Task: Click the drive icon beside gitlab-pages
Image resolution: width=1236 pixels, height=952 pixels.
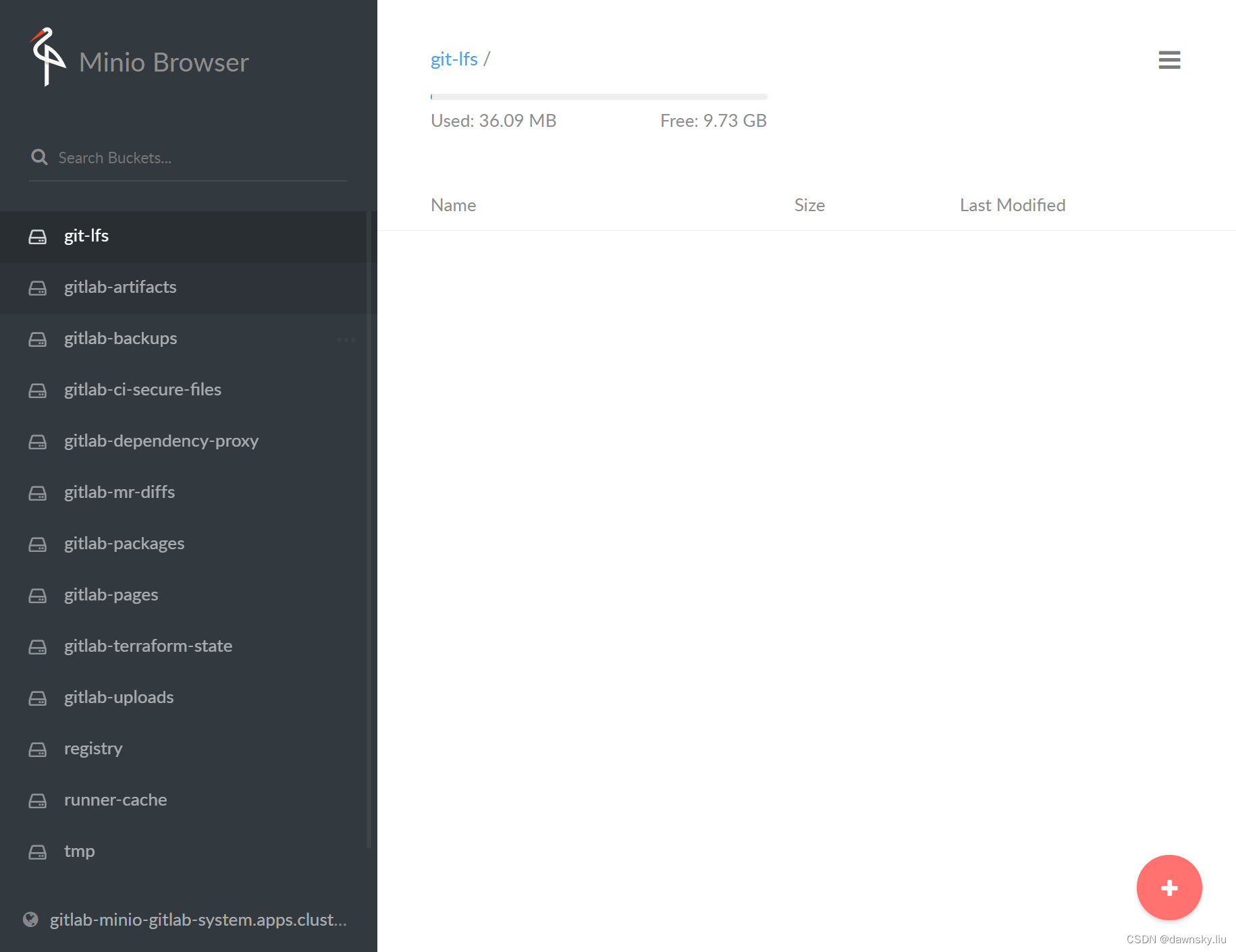Action: [x=38, y=596]
